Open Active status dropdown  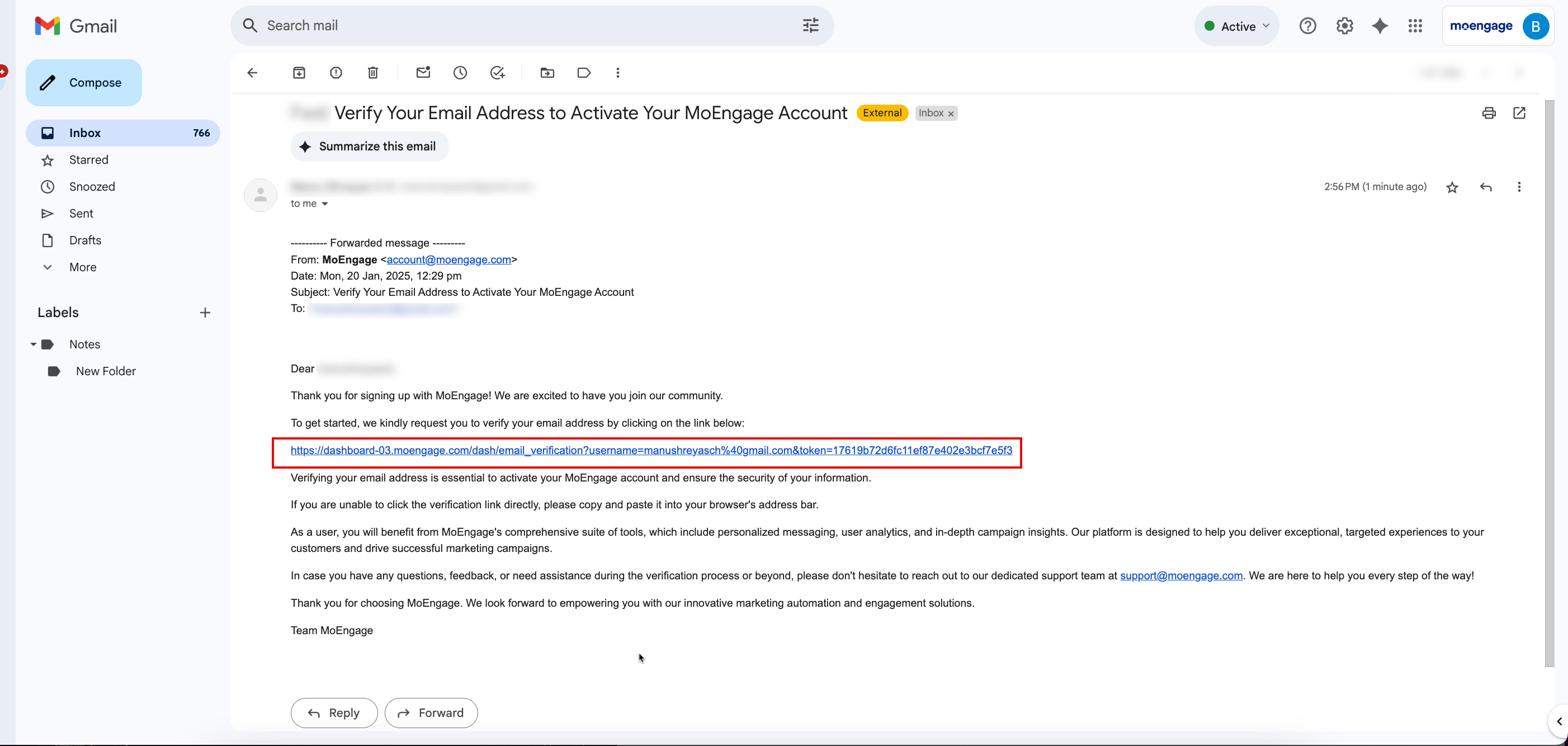(1238, 26)
